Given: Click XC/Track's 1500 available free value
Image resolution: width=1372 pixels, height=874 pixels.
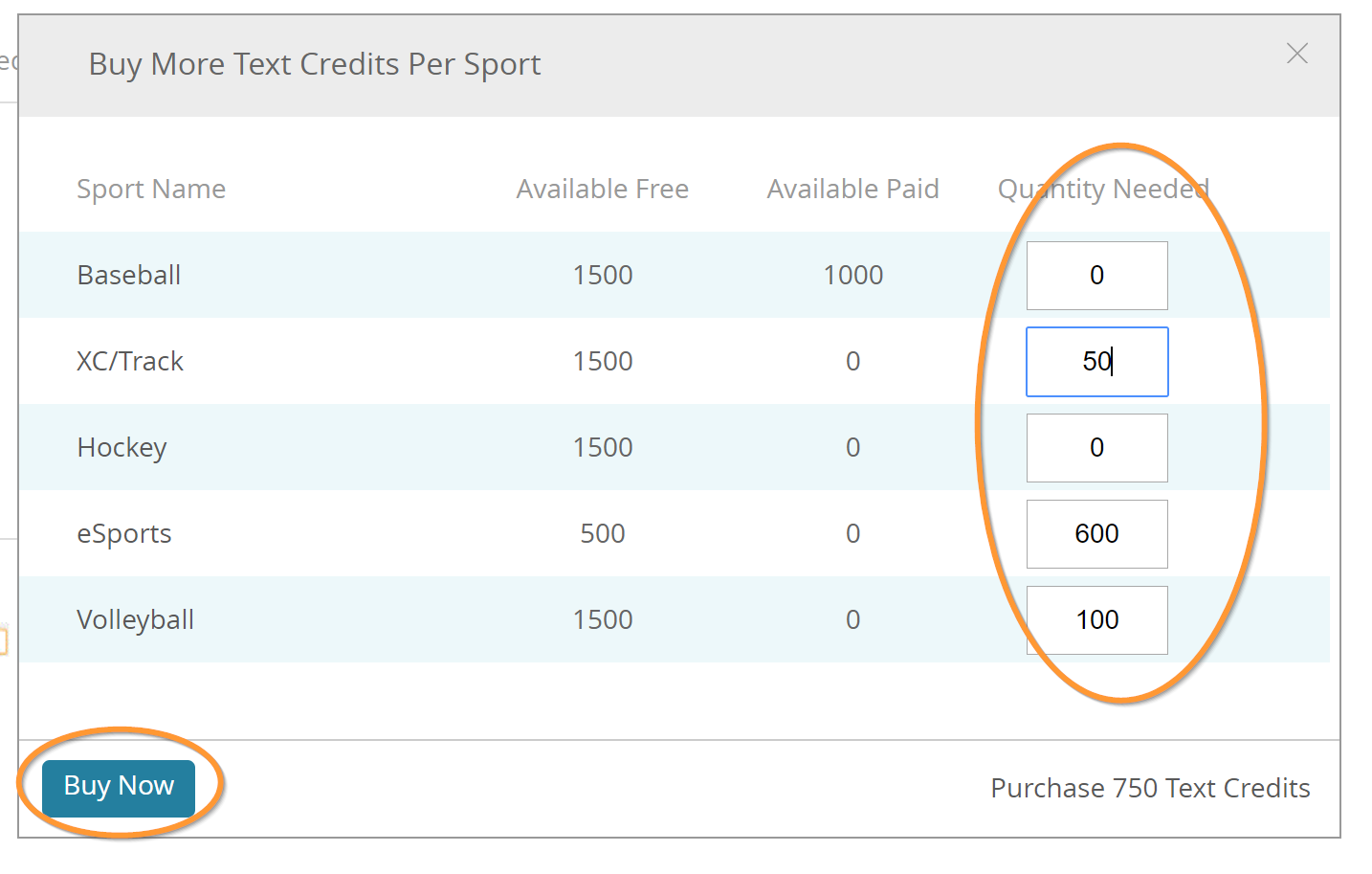Looking at the screenshot, I should (603, 362).
